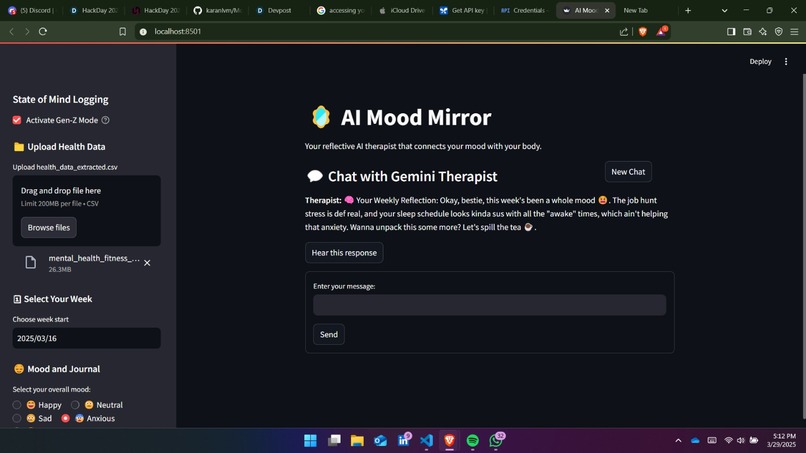This screenshot has height=453, width=806.
Task: Select the Anxious mood radio button
Action: tap(65, 419)
